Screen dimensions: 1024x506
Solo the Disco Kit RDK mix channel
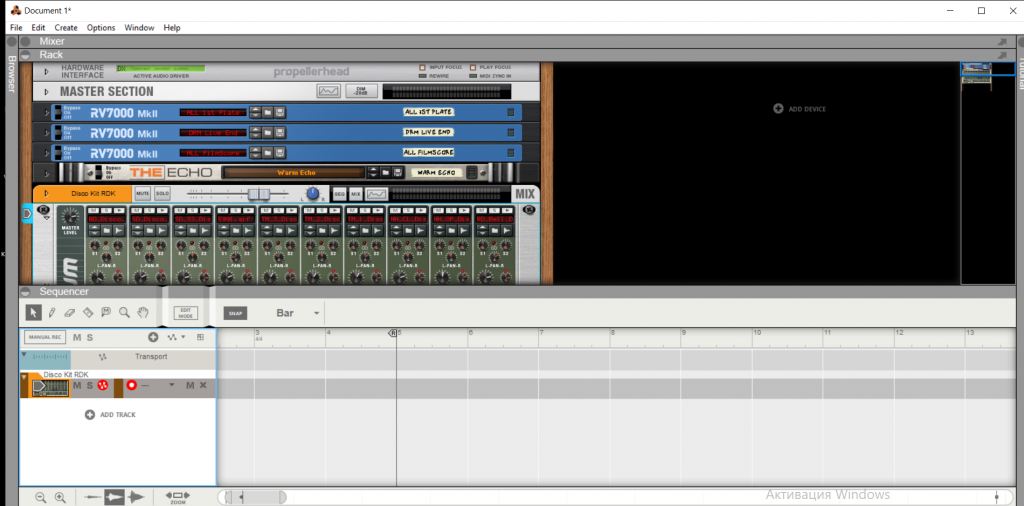162,195
